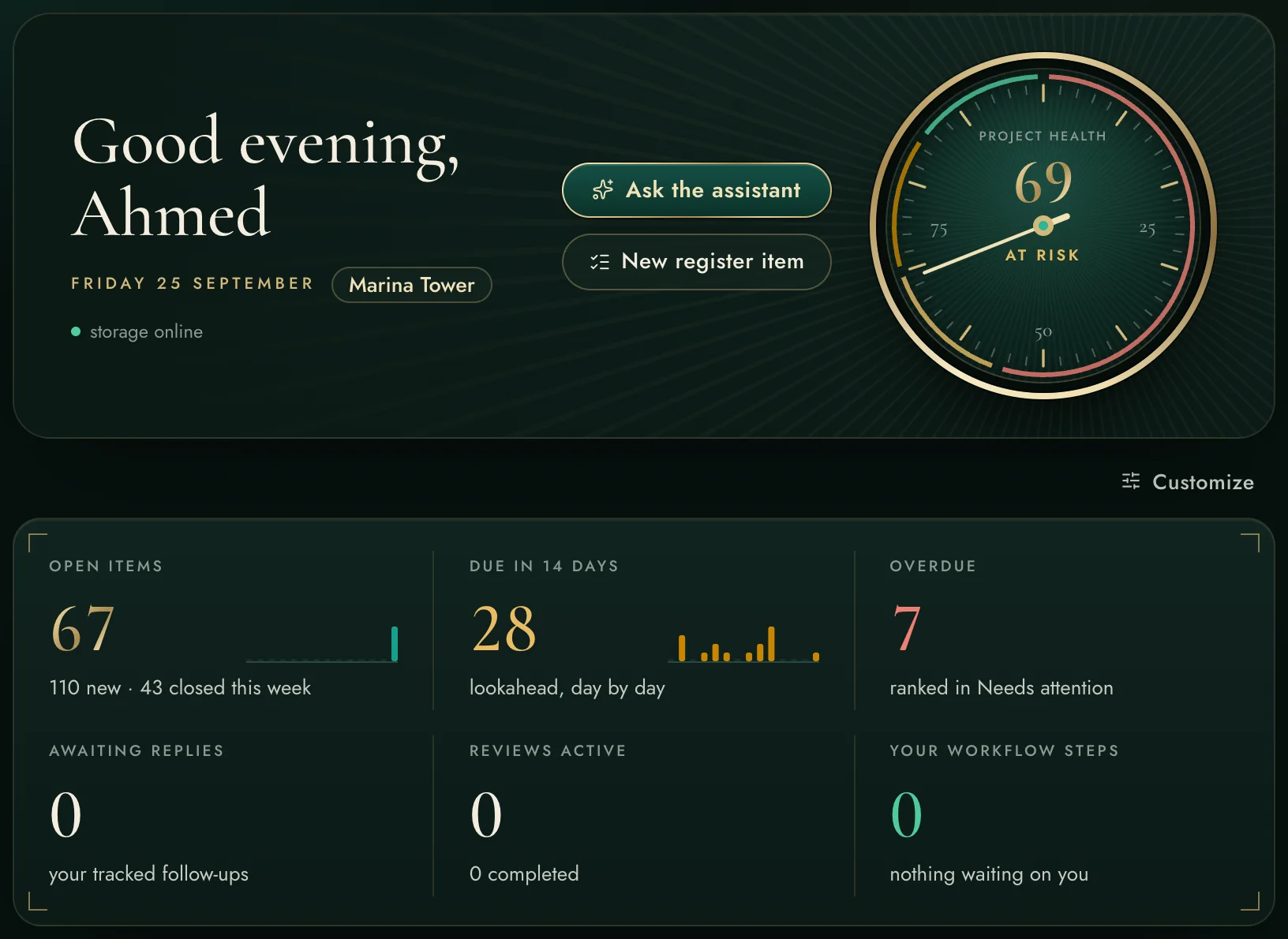Screen dimensions: 1288x939
Task: Click the Project Health gauge dial
Action: pos(1043,226)
